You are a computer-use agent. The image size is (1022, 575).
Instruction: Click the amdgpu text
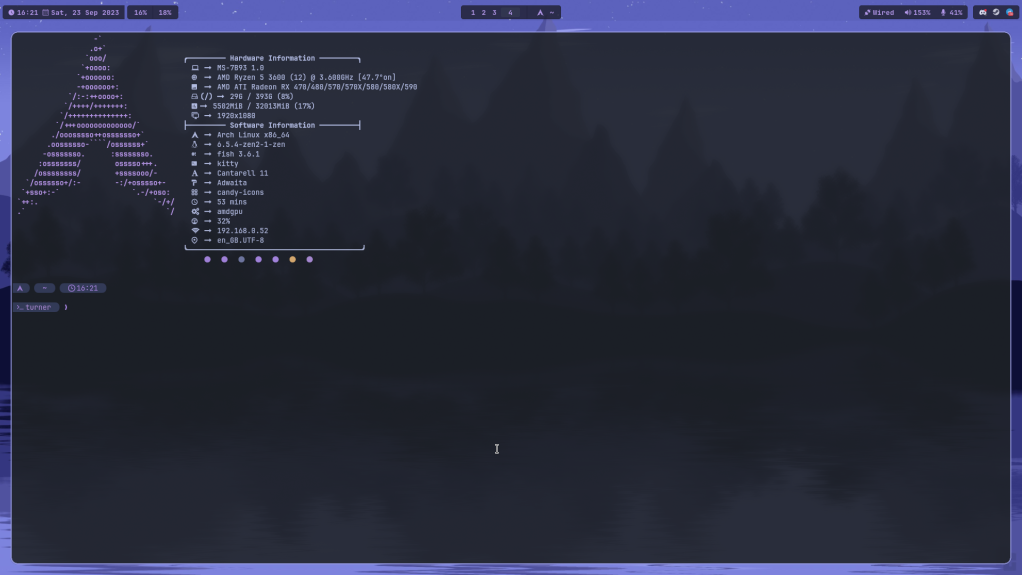[x=229, y=211]
